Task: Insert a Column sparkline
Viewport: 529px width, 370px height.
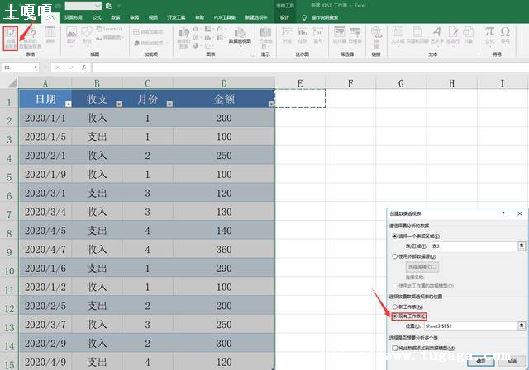Action: [x=302, y=35]
